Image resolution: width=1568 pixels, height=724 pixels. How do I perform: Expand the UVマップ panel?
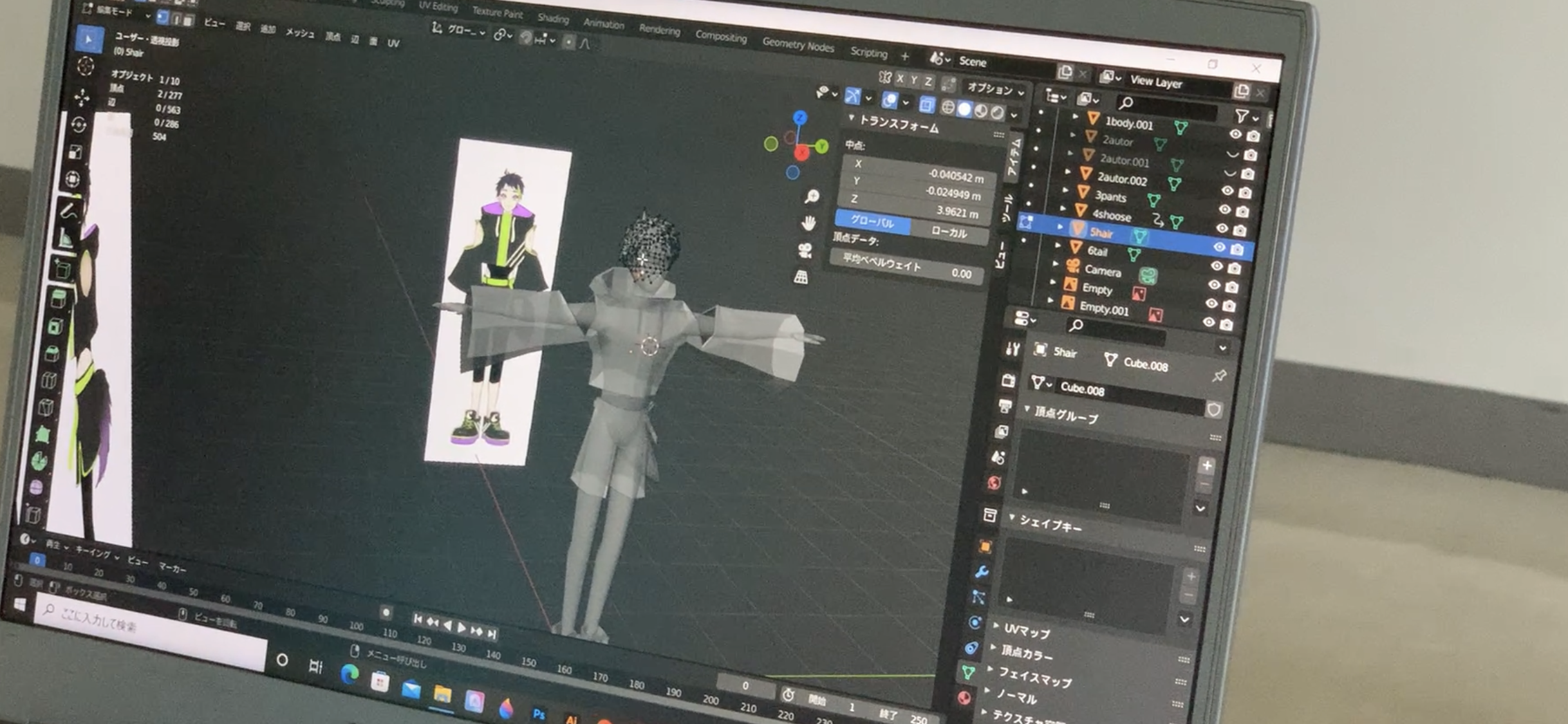(996, 626)
